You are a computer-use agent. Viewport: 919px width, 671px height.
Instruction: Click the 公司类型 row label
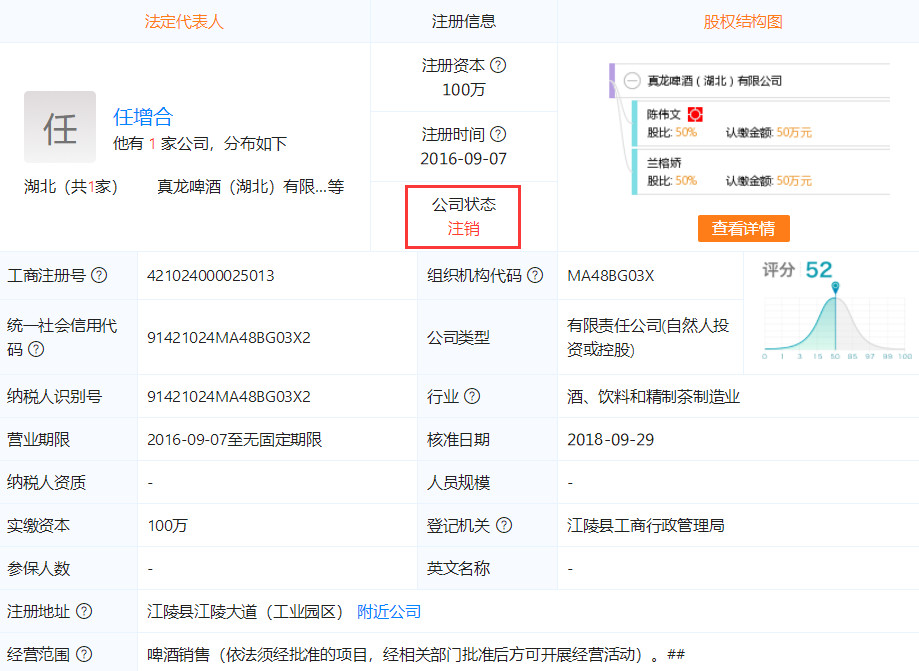pos(458,338)
